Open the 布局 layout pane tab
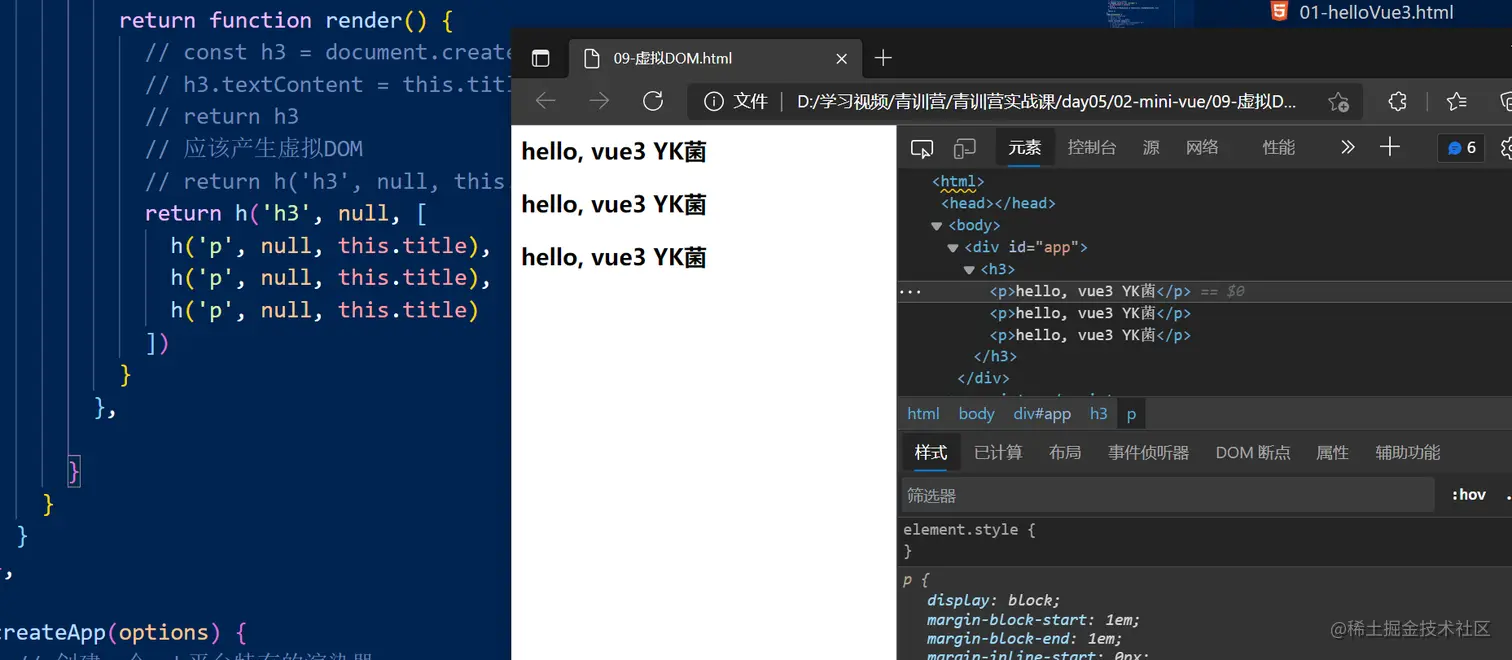This screenshot has height=660, width=1512. [x=1065, y=453]
